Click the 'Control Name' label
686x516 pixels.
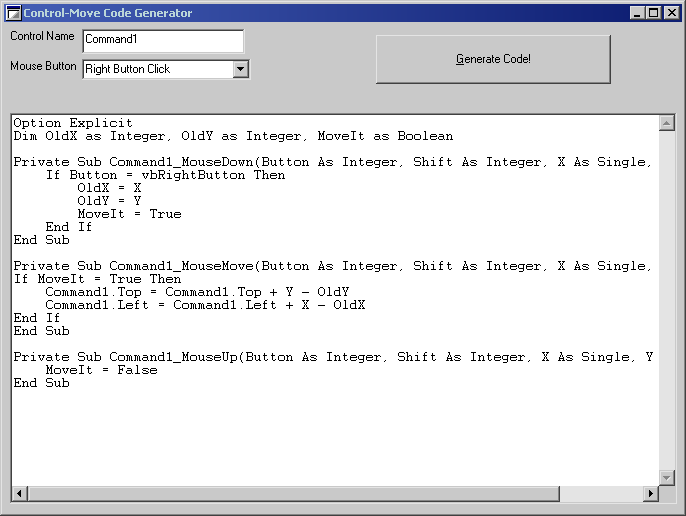[42, 37]
